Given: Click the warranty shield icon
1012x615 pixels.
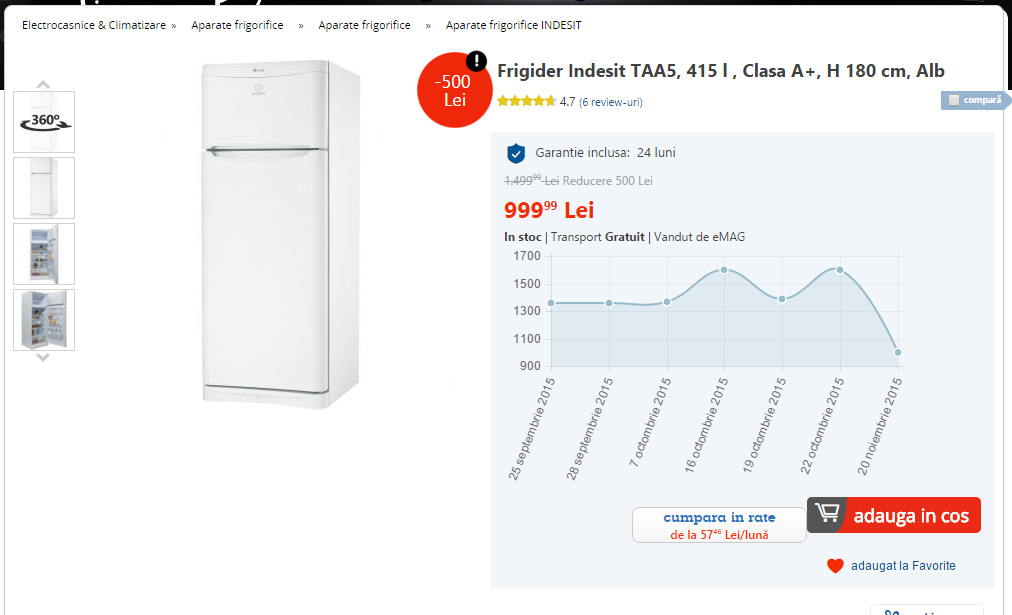Looking at the screenshot, I should tap(516, 153).
